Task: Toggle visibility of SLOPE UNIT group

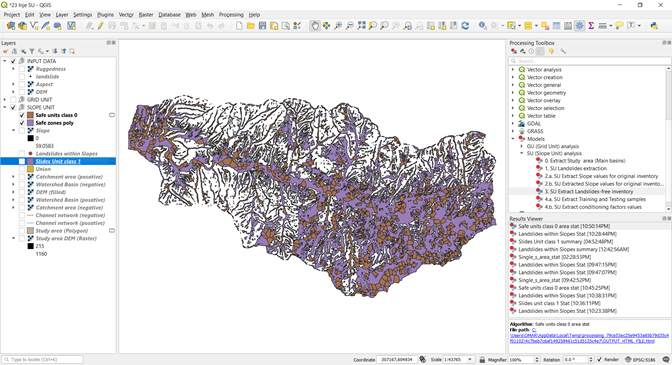Action: pos(13,108)
